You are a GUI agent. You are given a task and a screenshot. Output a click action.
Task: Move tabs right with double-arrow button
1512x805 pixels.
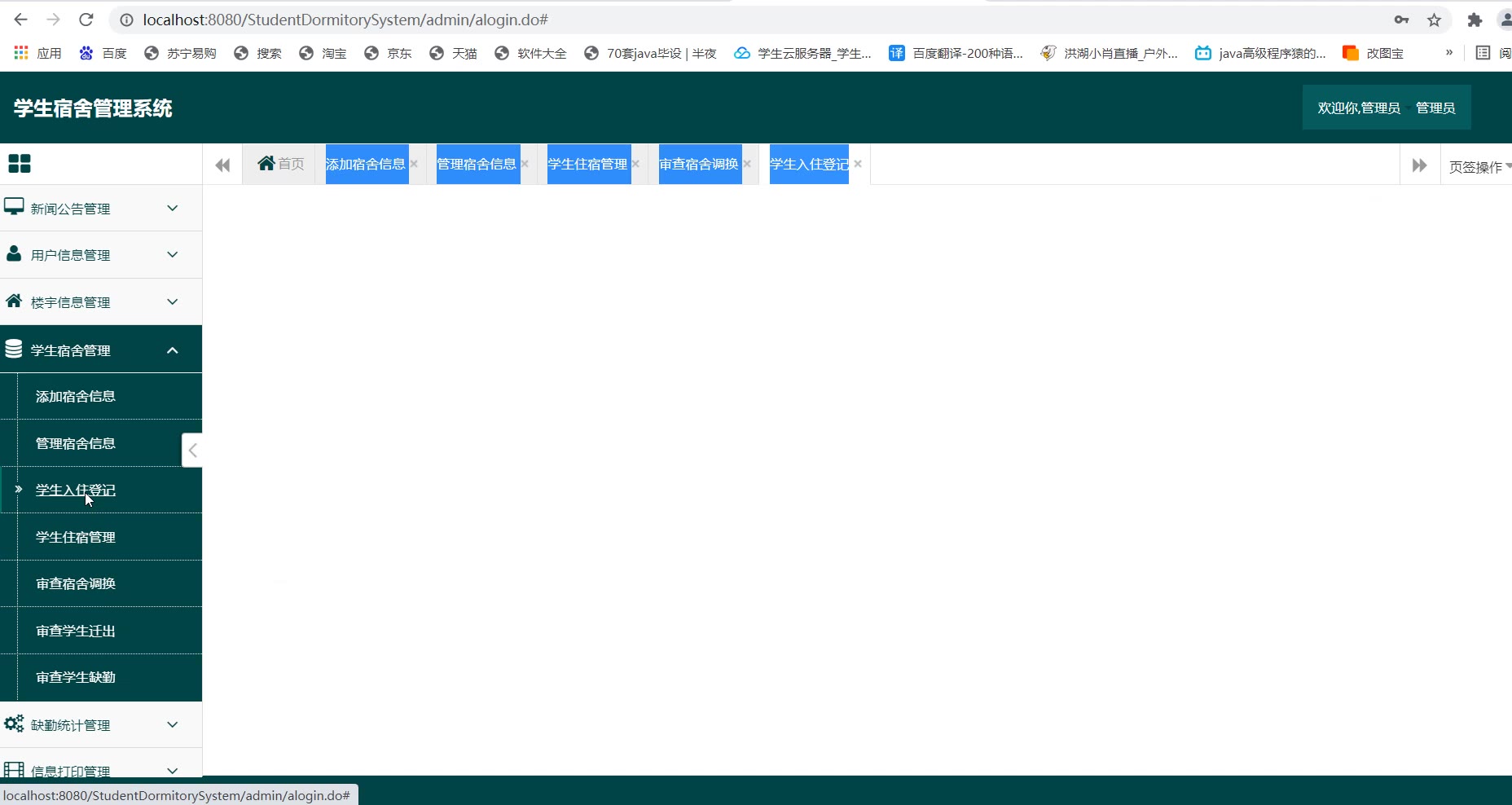[1419, 165]
